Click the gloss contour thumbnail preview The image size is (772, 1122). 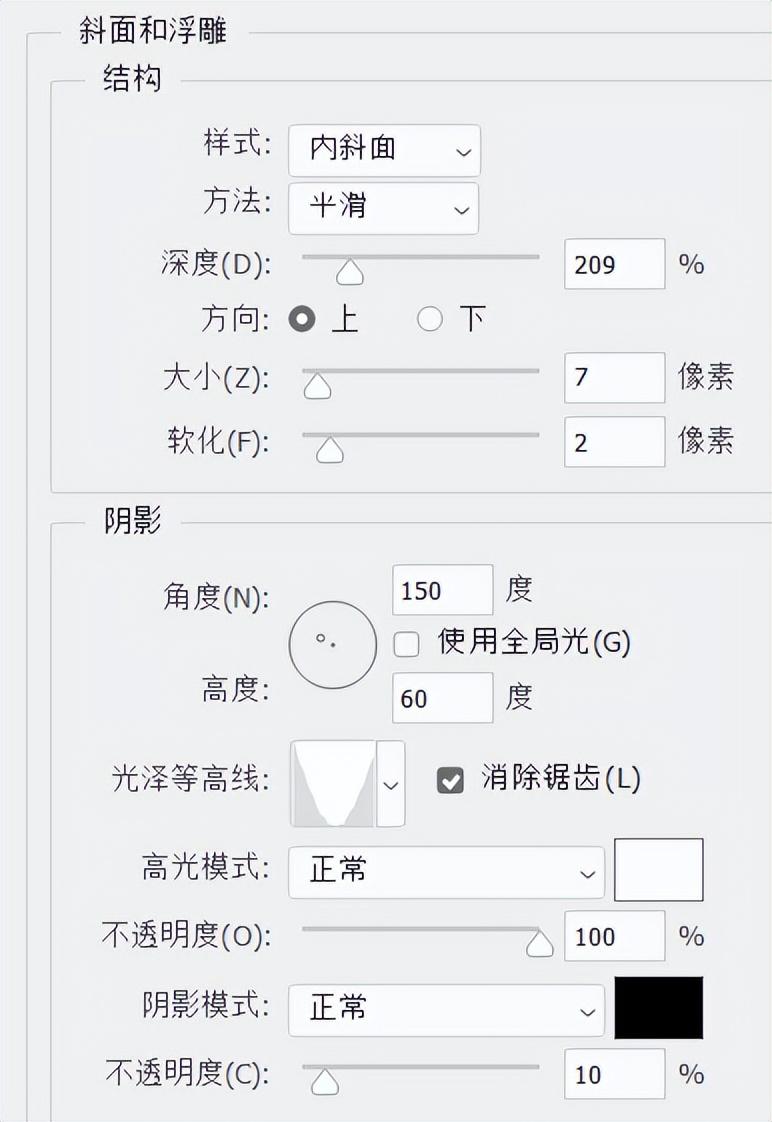point(333,784)
